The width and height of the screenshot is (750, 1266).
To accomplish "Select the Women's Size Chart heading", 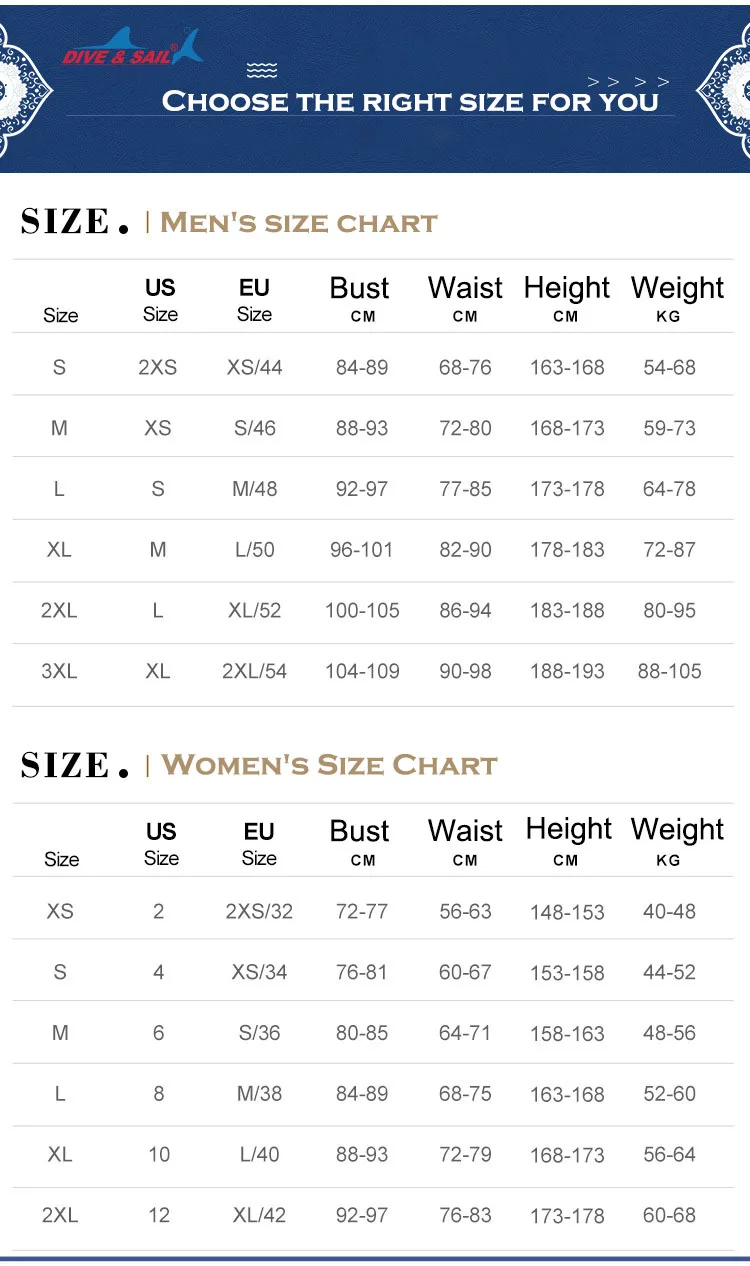I will 329,765.
